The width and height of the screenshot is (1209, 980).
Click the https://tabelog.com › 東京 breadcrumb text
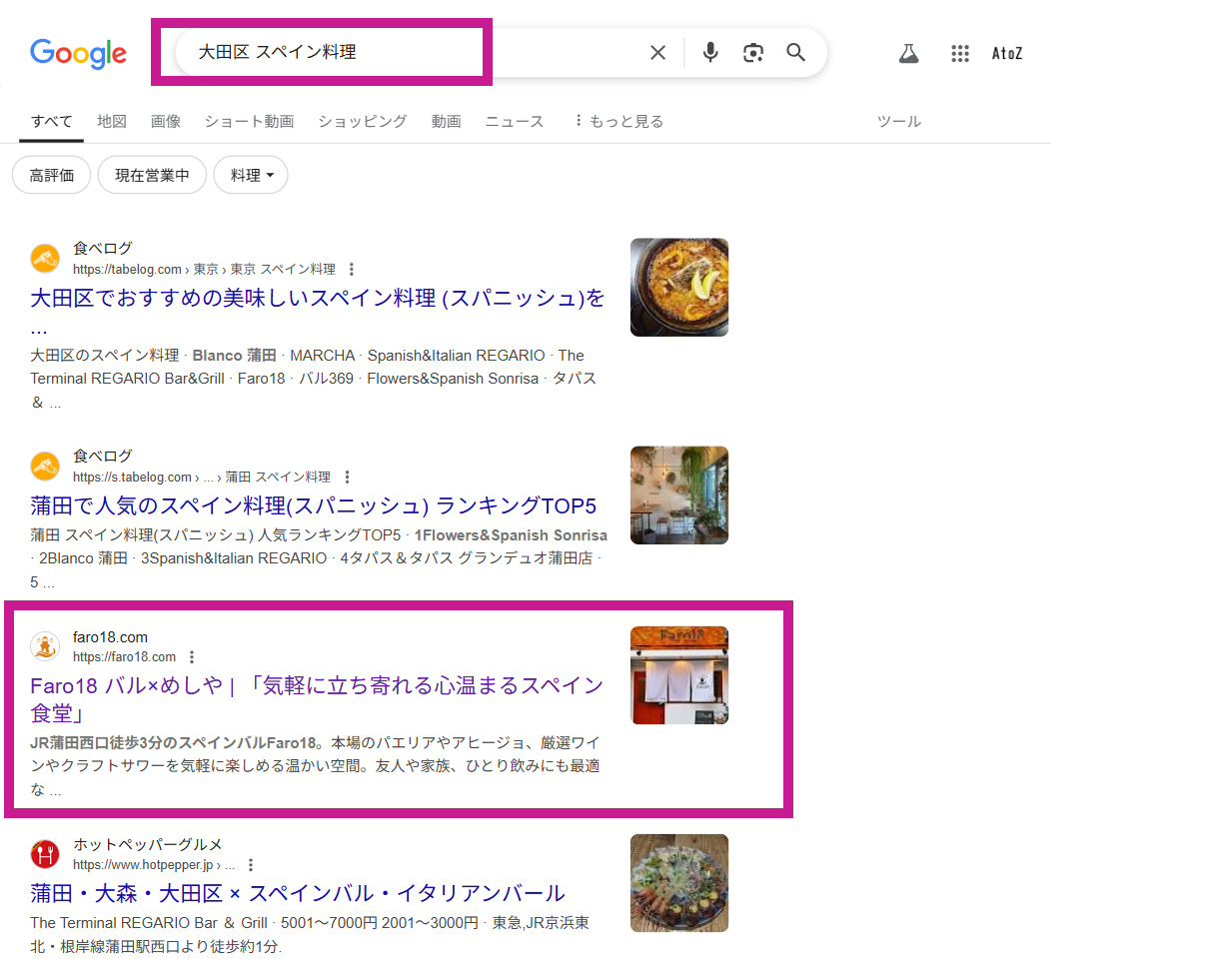tap(146, 270)
